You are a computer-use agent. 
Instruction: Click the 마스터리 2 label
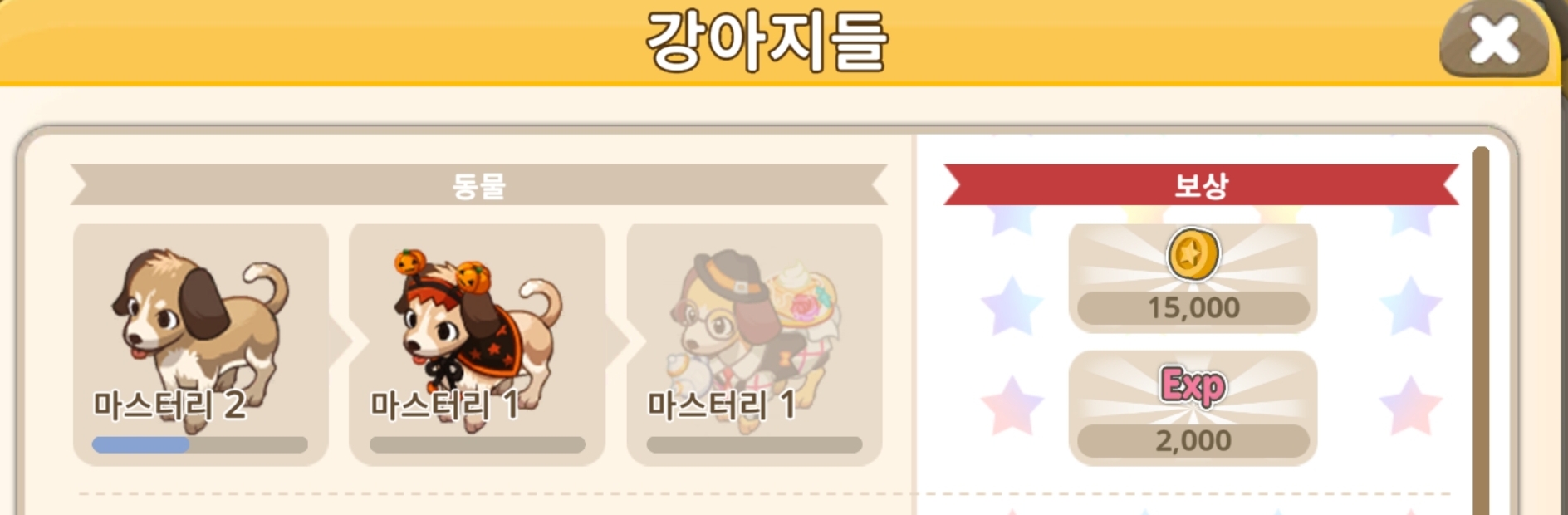coord(169,405)
